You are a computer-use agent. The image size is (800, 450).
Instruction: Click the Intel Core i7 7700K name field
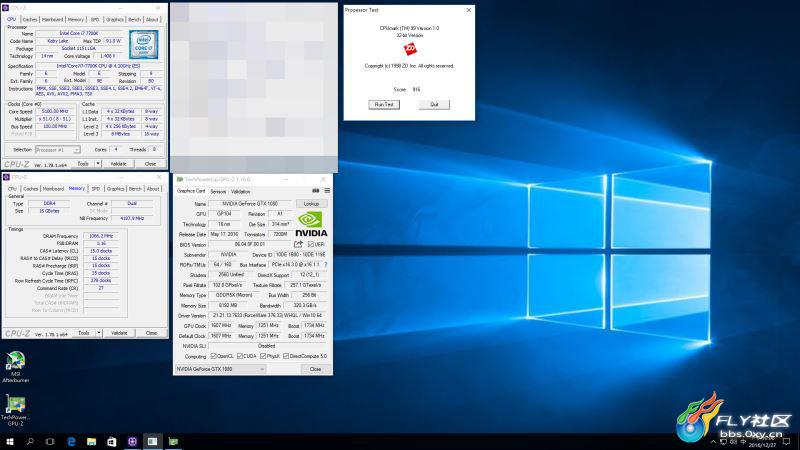pos(79,33)
